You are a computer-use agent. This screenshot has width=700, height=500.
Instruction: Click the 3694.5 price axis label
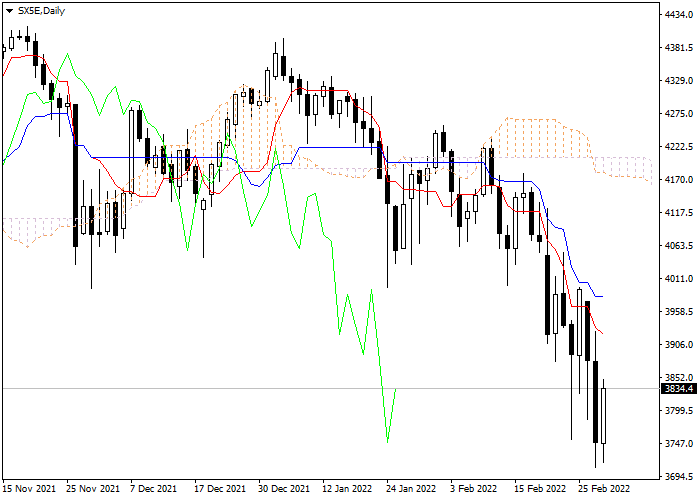(679, 477)
